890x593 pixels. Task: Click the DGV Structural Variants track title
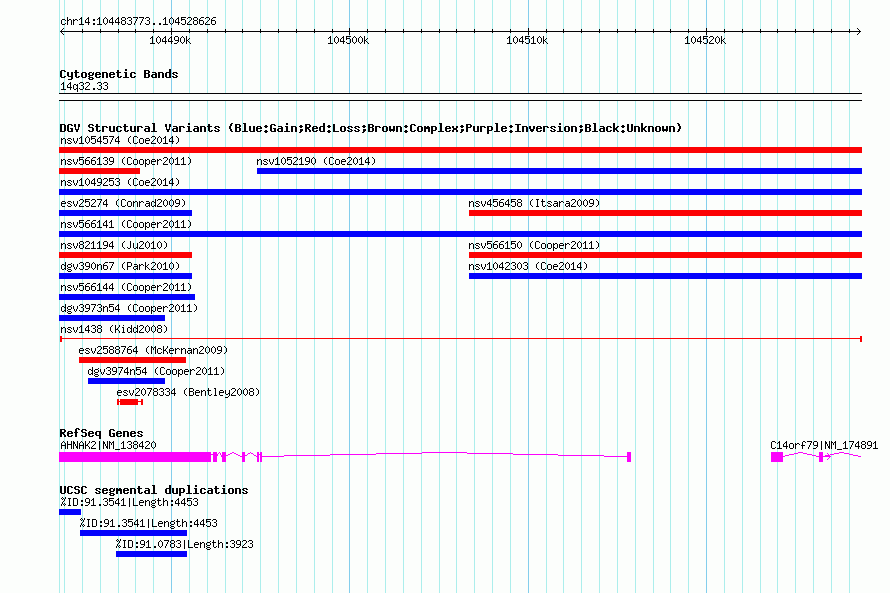(371, 128)
